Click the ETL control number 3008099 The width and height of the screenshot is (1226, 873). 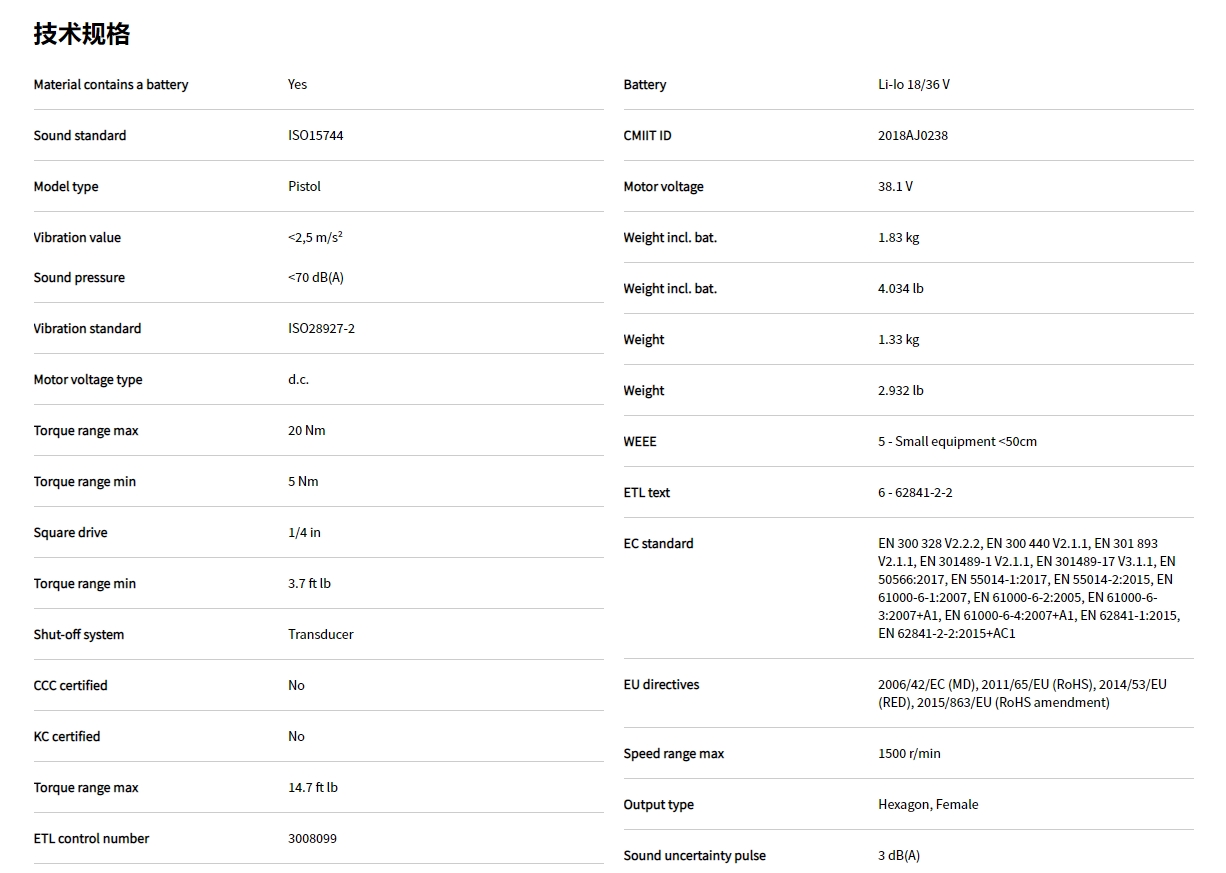(312, 839)
